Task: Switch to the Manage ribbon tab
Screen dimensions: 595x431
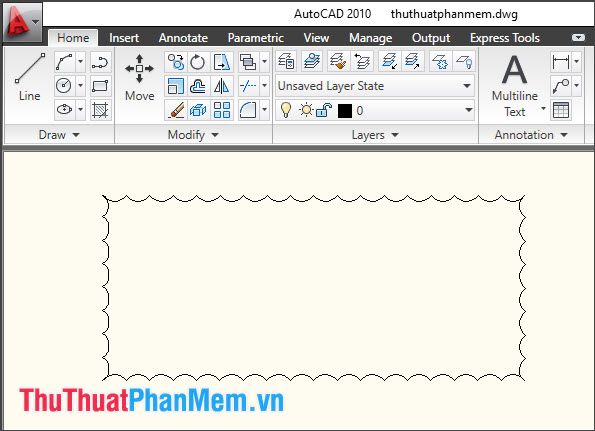Action: pos(370,38)
